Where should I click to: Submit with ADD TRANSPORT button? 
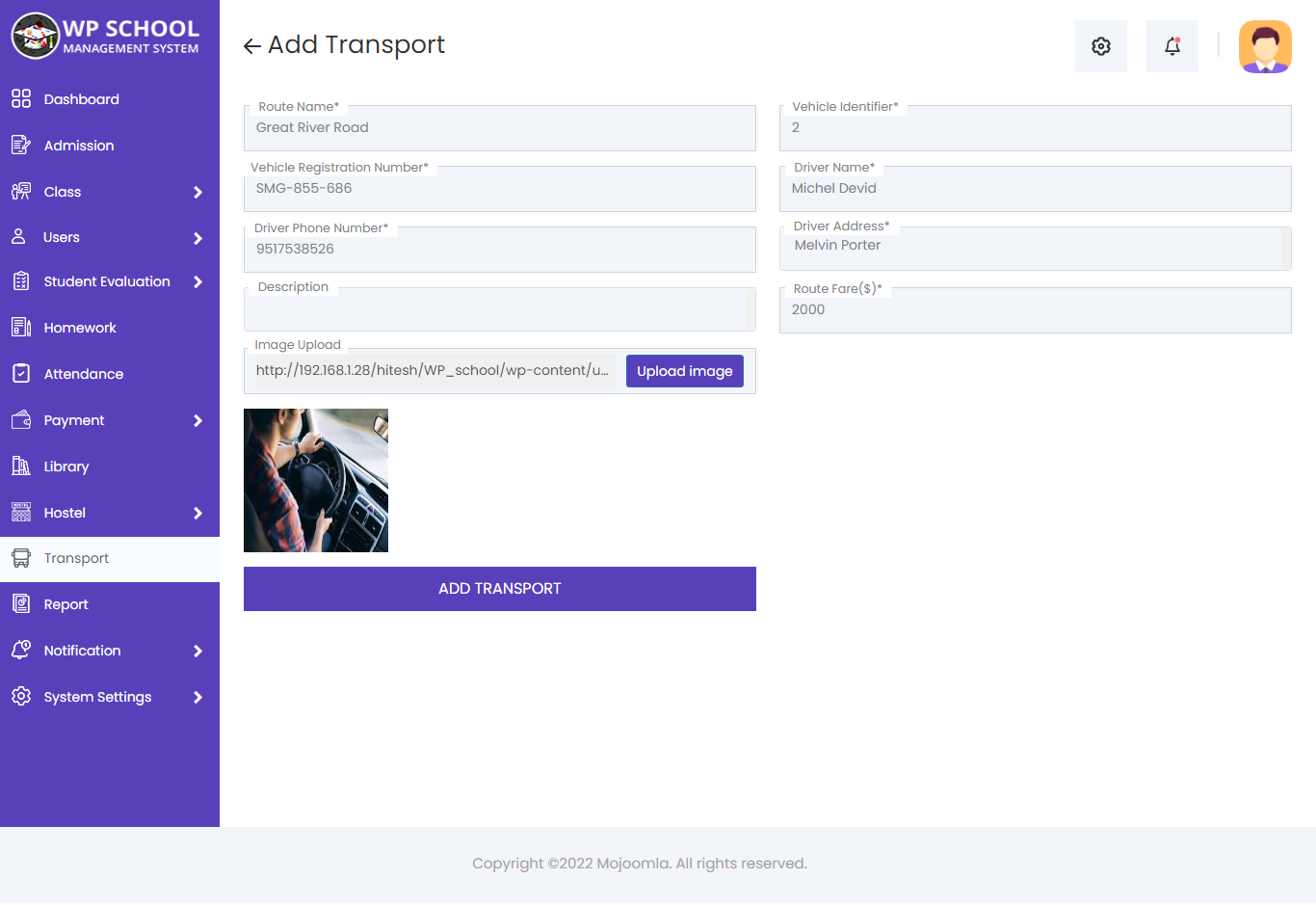[x=500, y=589]
